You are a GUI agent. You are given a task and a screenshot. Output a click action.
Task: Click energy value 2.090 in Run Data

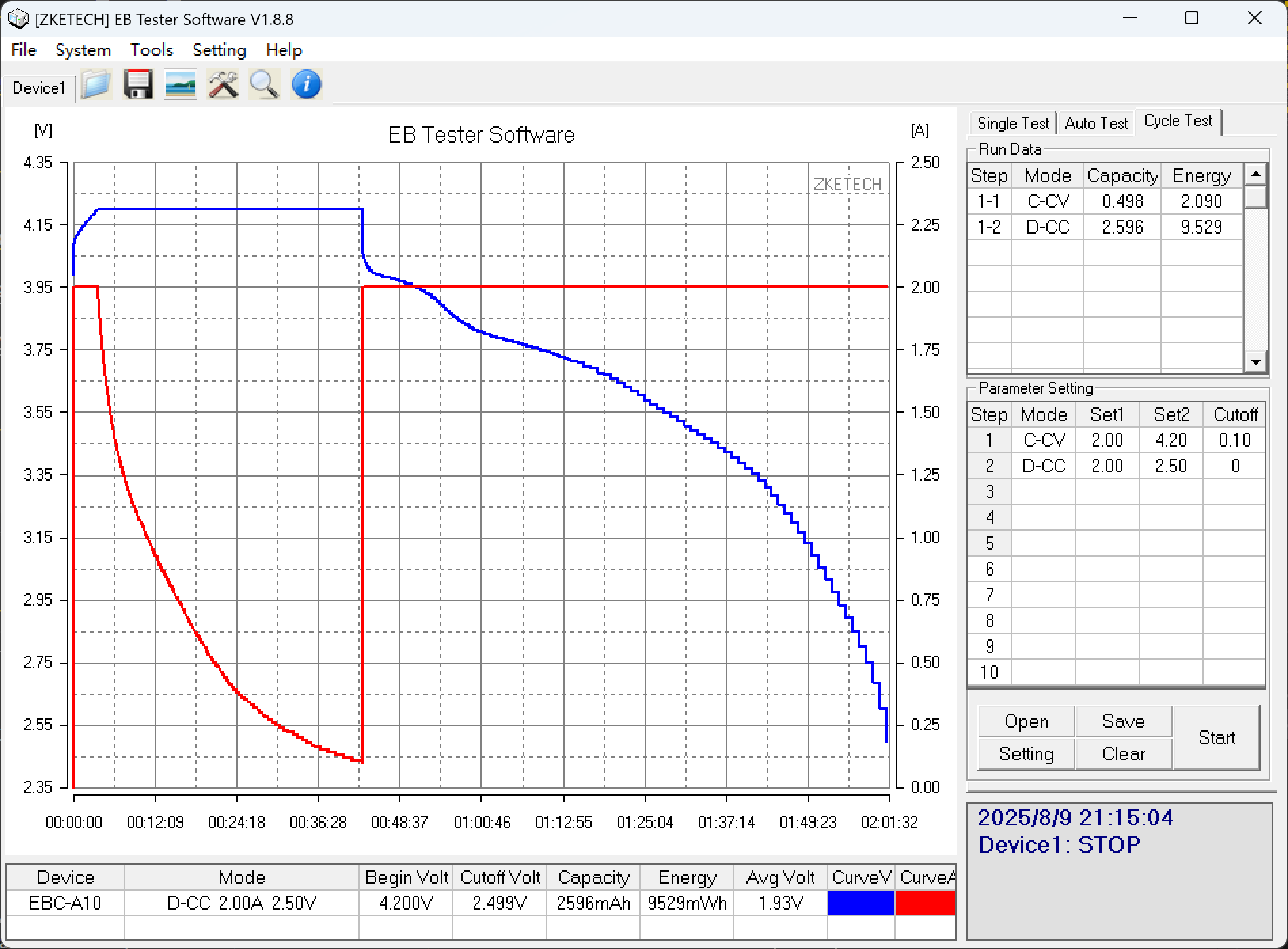pyautogui.click(x=1202, y=202)
